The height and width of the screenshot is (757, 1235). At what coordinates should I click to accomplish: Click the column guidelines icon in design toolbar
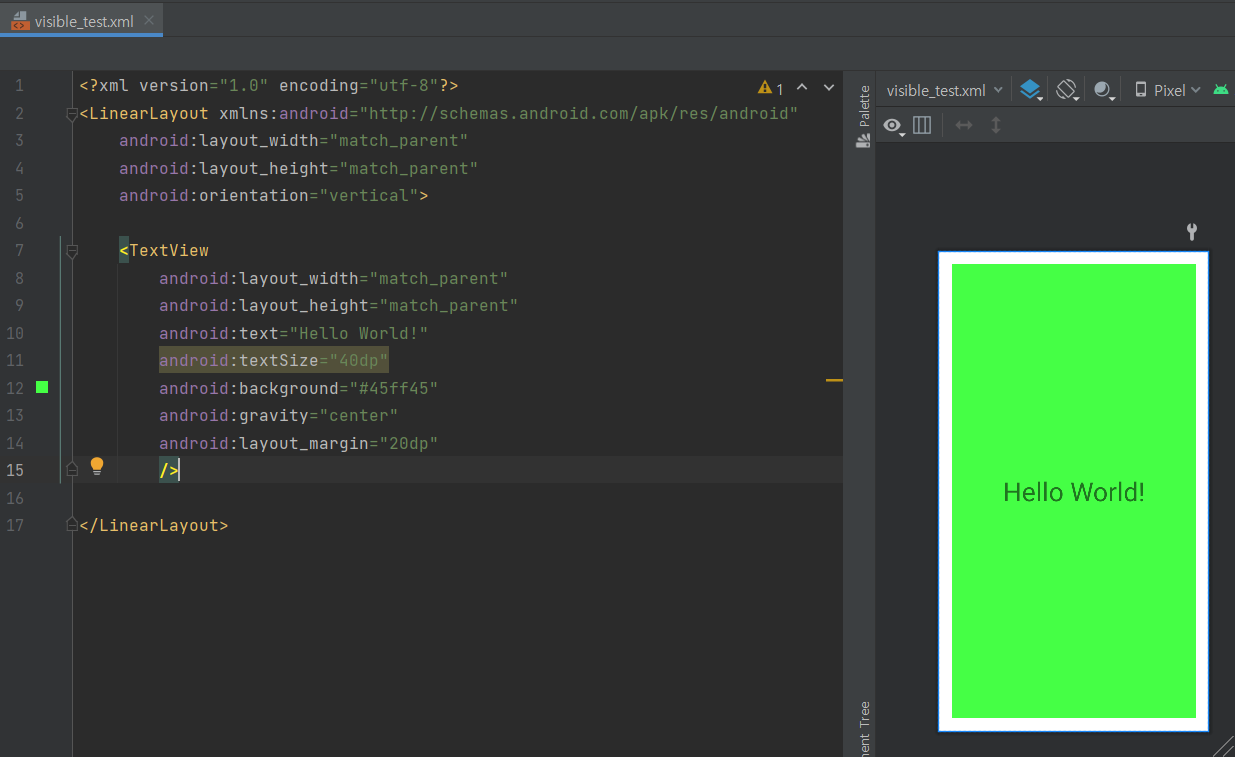[922, 125]
